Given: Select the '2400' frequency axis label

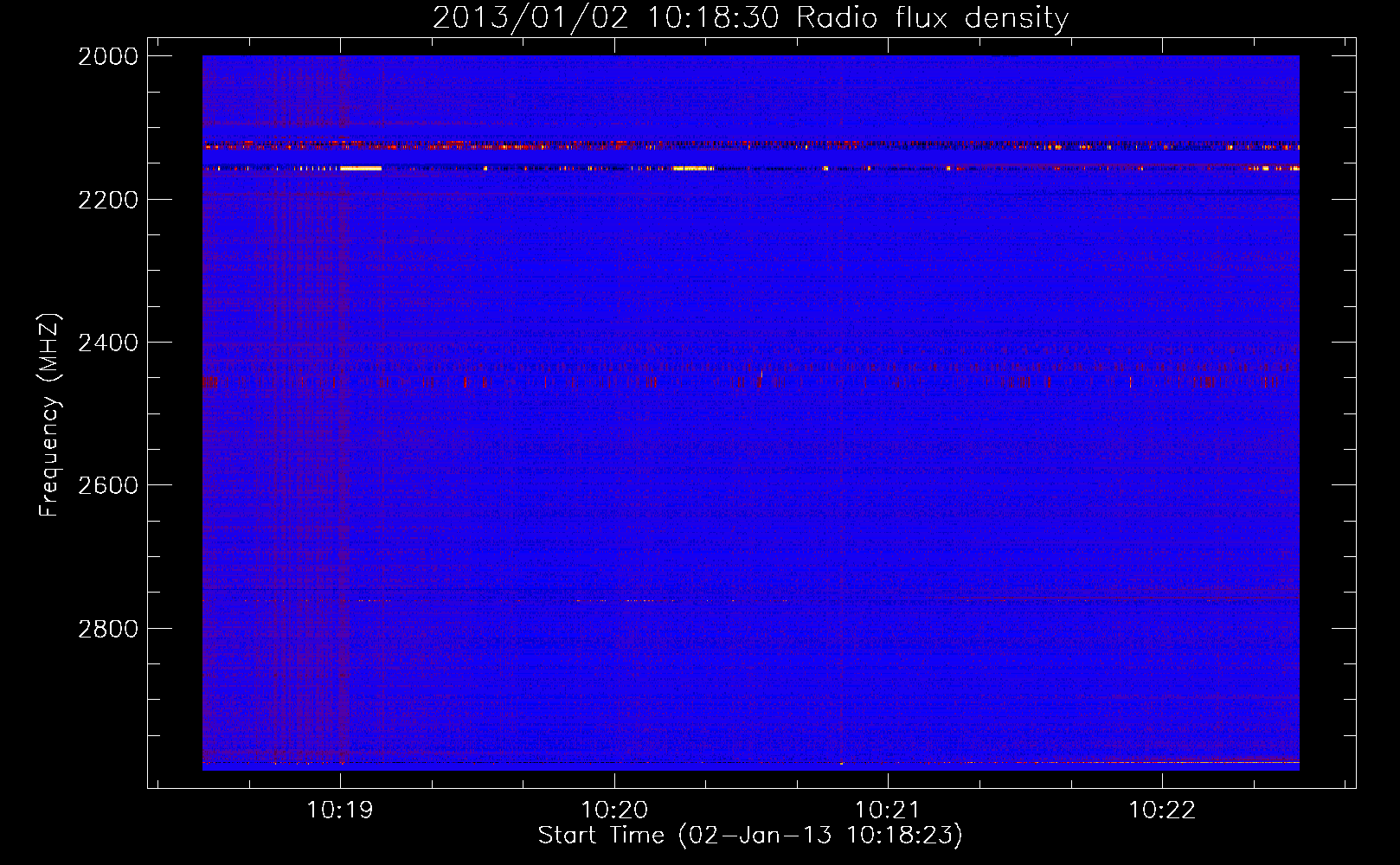Looking at the screenshot, I should [x=108, y=343].
